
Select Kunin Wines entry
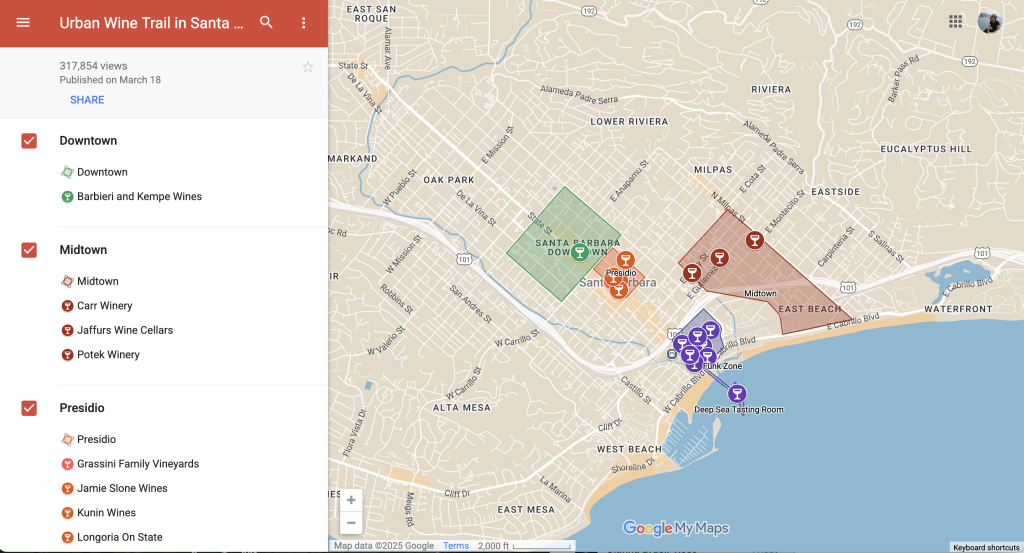pyautogui.click(x=106, y=513)
